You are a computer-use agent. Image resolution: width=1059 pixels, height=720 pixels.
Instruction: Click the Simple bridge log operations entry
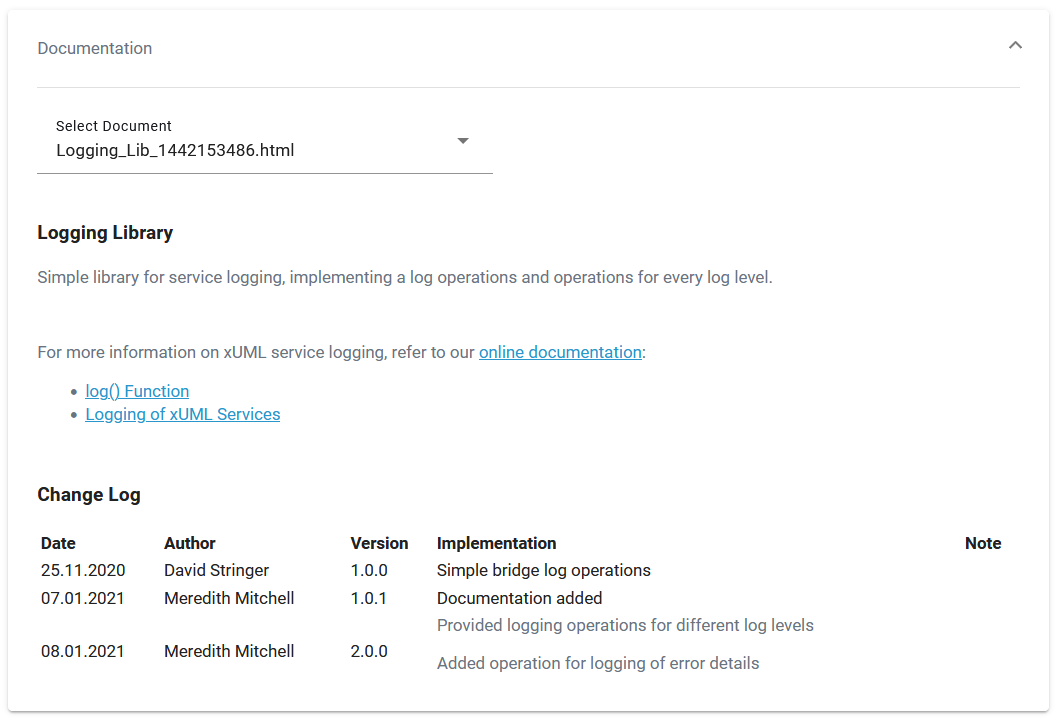[544, 570]
